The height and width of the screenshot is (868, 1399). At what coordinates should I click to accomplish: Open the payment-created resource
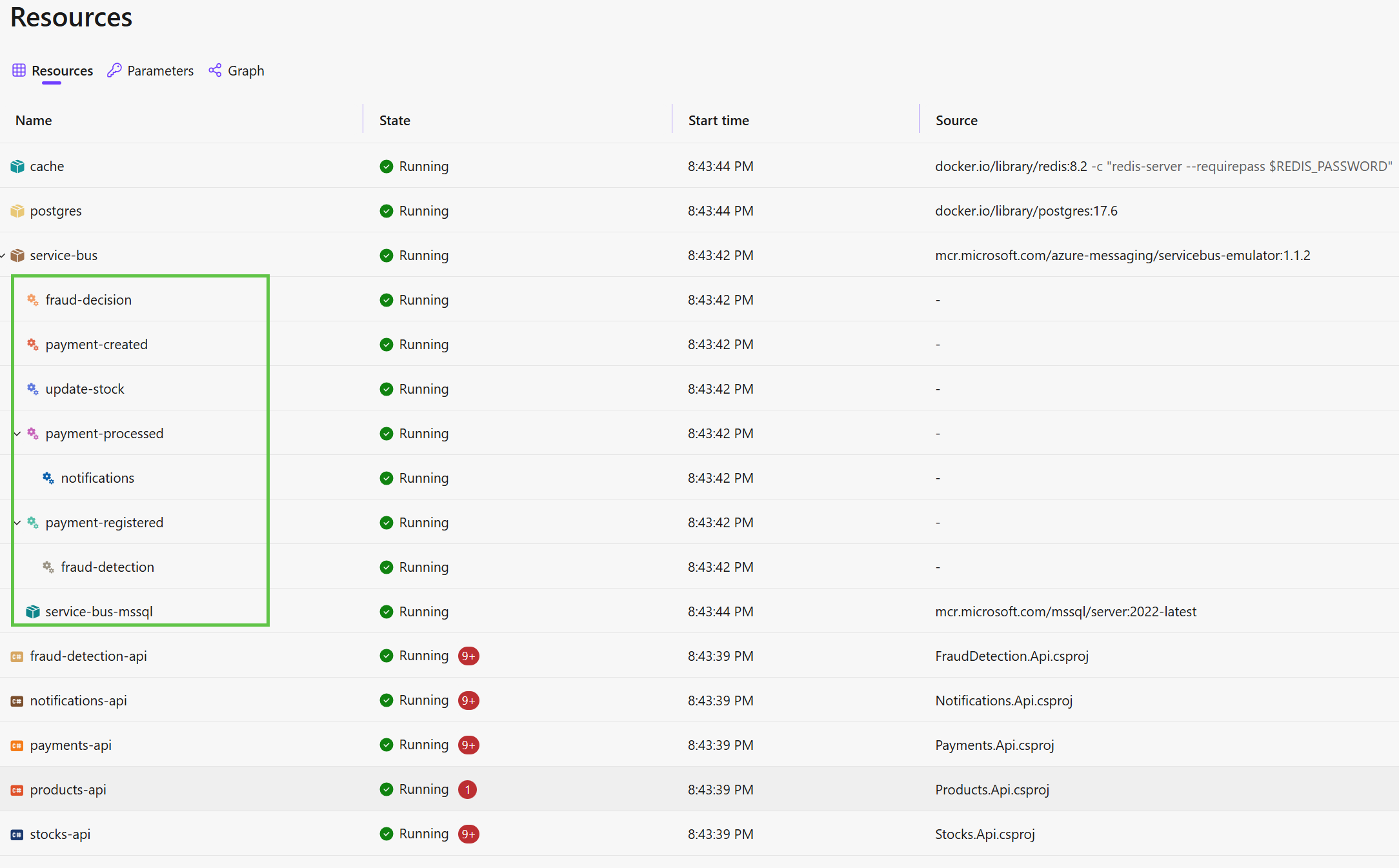(x=96, y=344)
